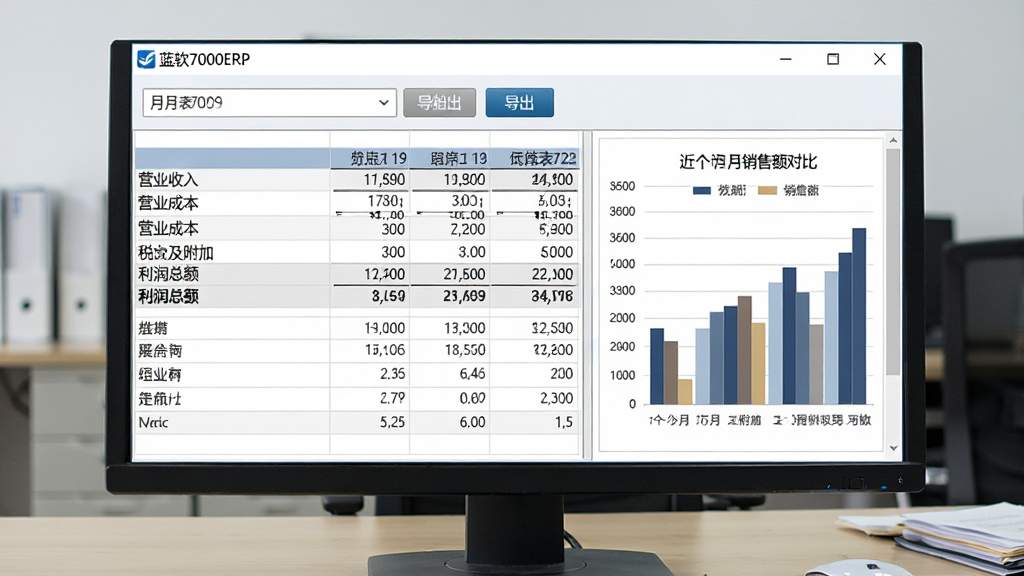Click the 3.00 cell in 税金及附加 row
Screen dimensions: 1024x576
pyautogui.click(x=471, y=252)
